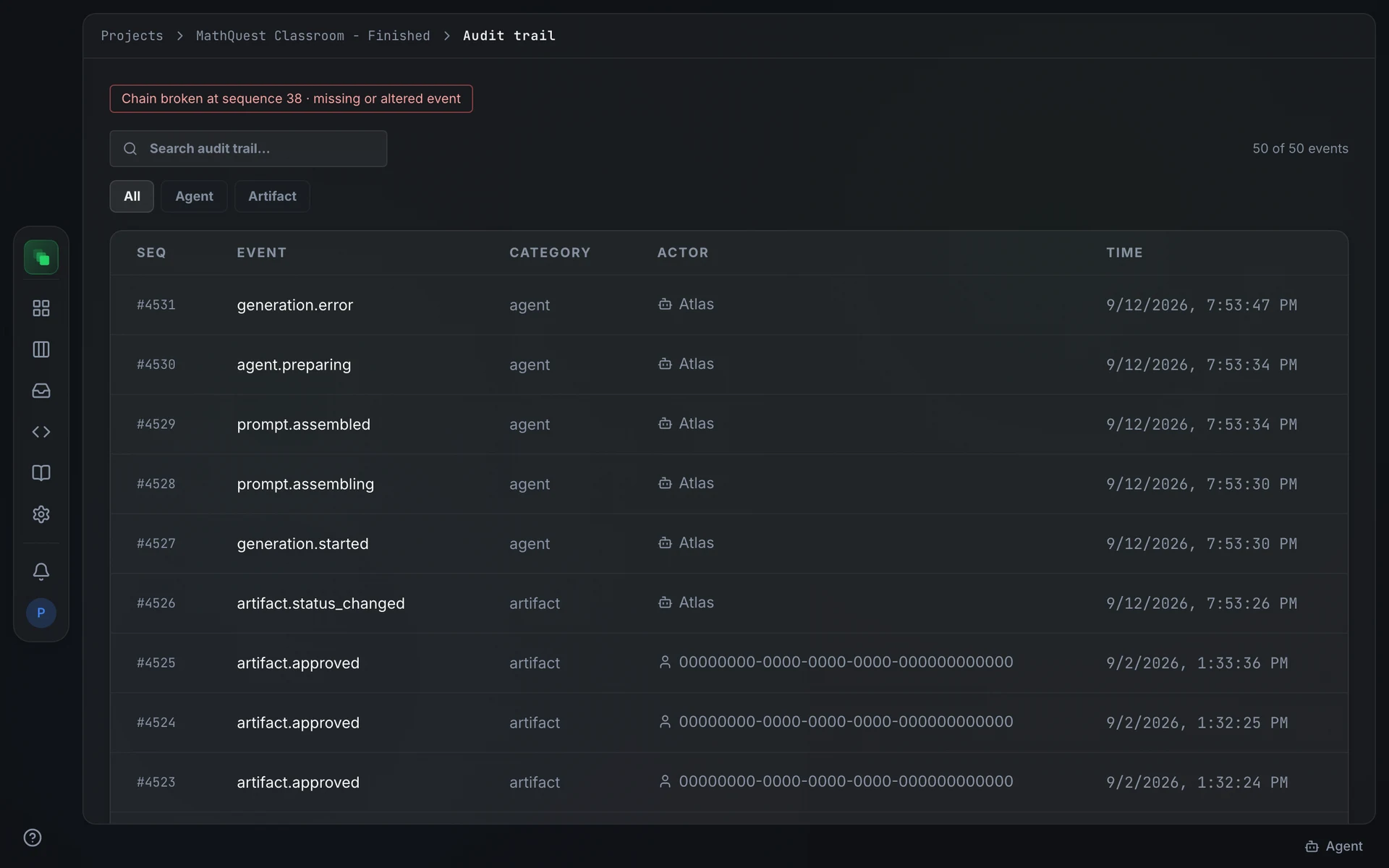Open the P user avatar

[x=41, y=613]
